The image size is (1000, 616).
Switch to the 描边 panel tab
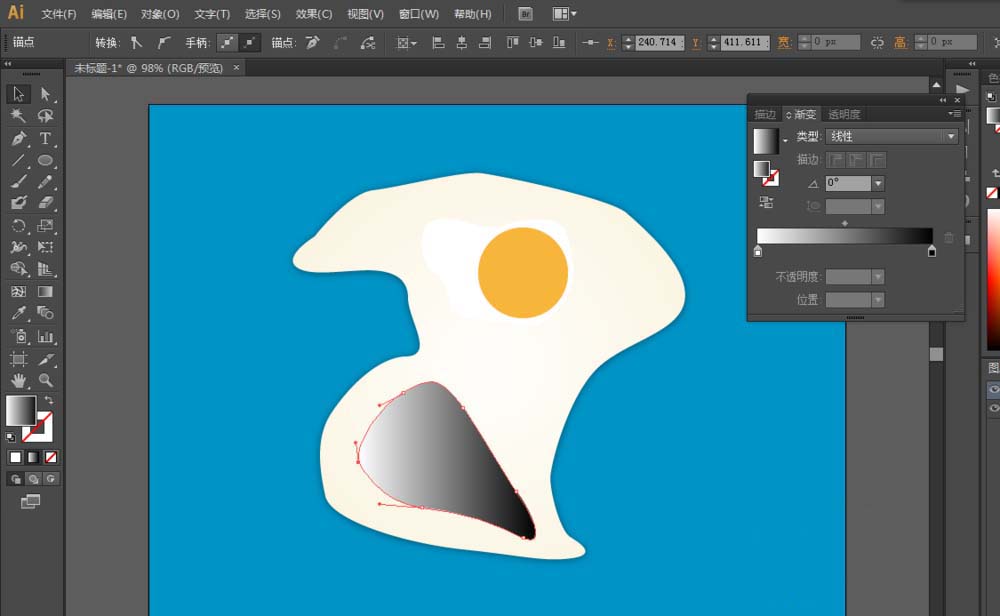coord(765,115)
